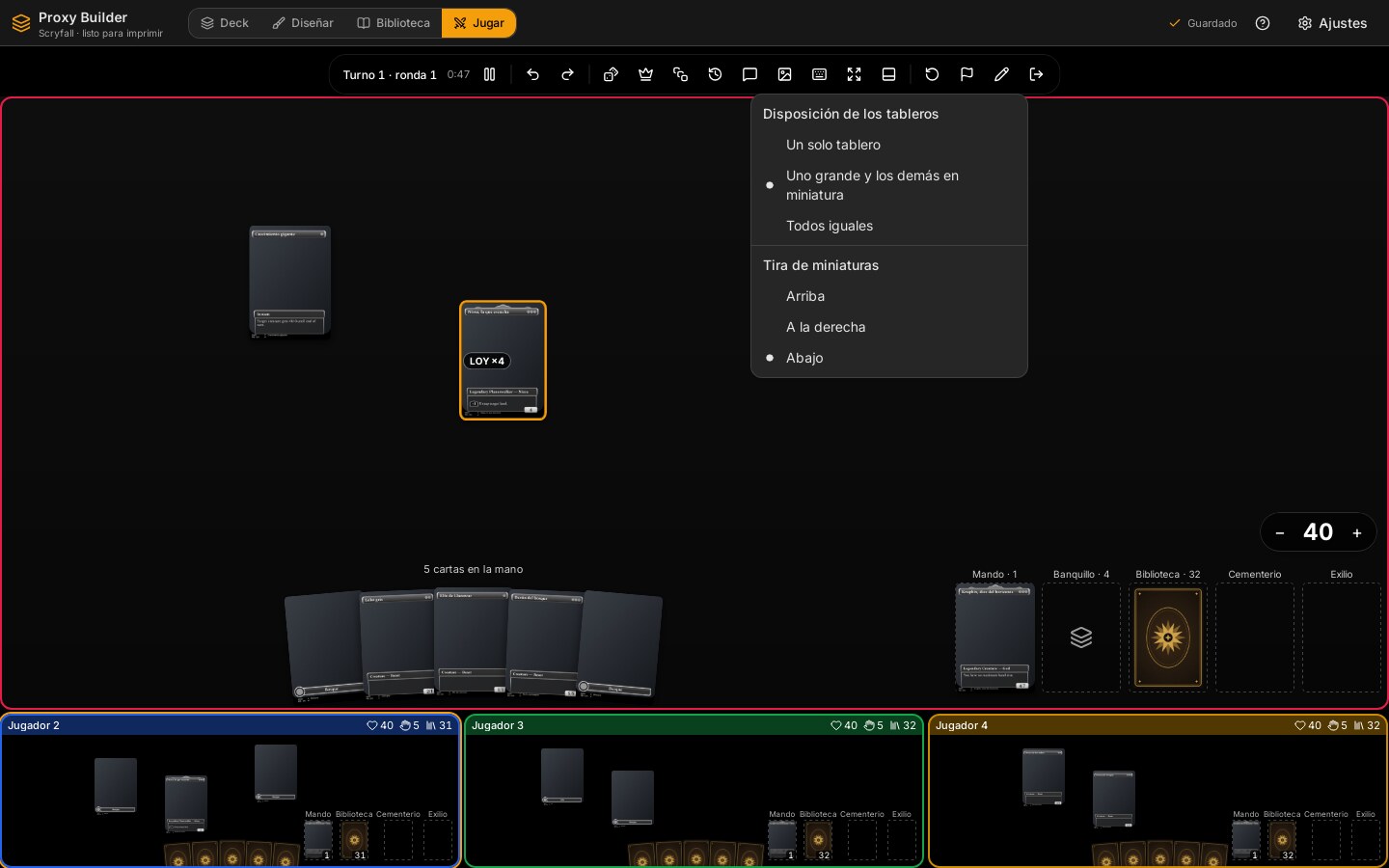Click the Biblioteca deck card pile

[1168, 637]
